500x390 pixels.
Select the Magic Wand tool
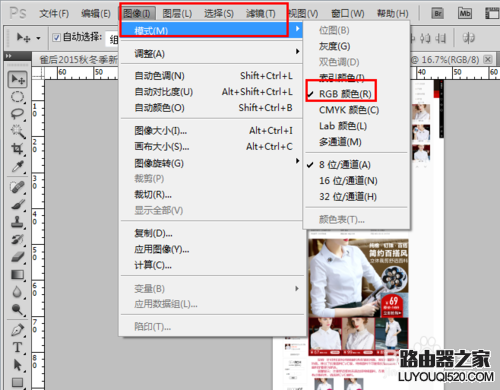[17, 131]
